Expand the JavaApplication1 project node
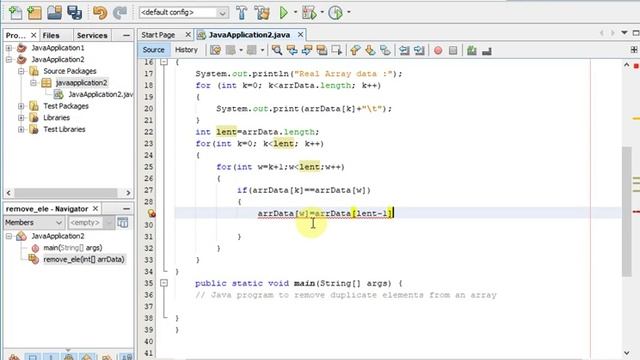Viewport: 640px width, 360px height. point(9,48)
